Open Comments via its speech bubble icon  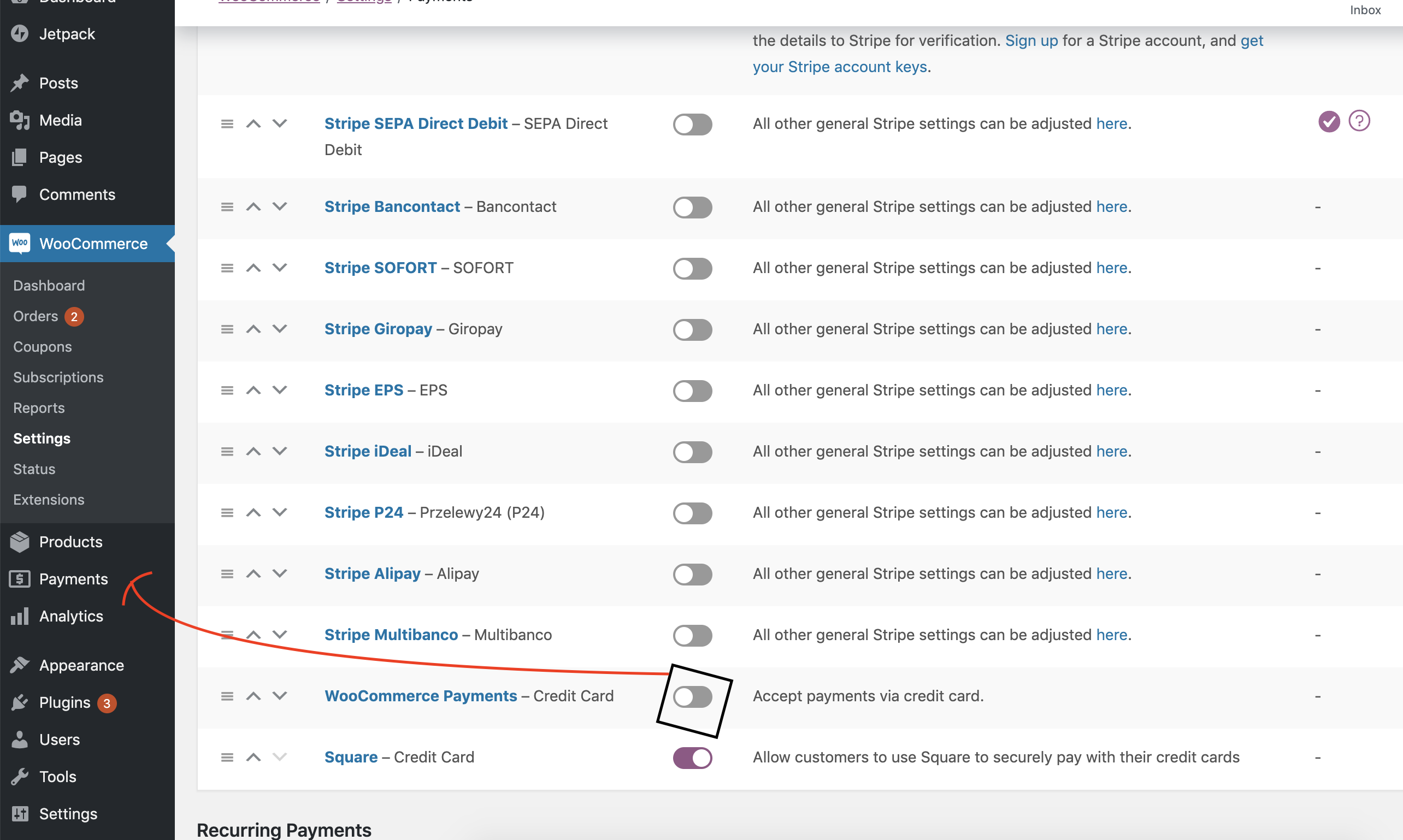pos(20,194)
